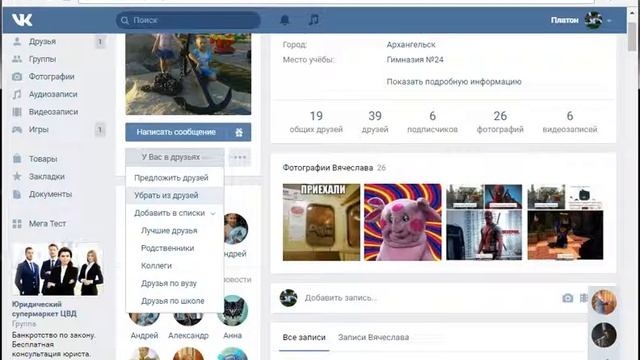Click the Фотографии camera sidebar icon
The width and height of the screenshot is (640, 360).
point(17,76)
